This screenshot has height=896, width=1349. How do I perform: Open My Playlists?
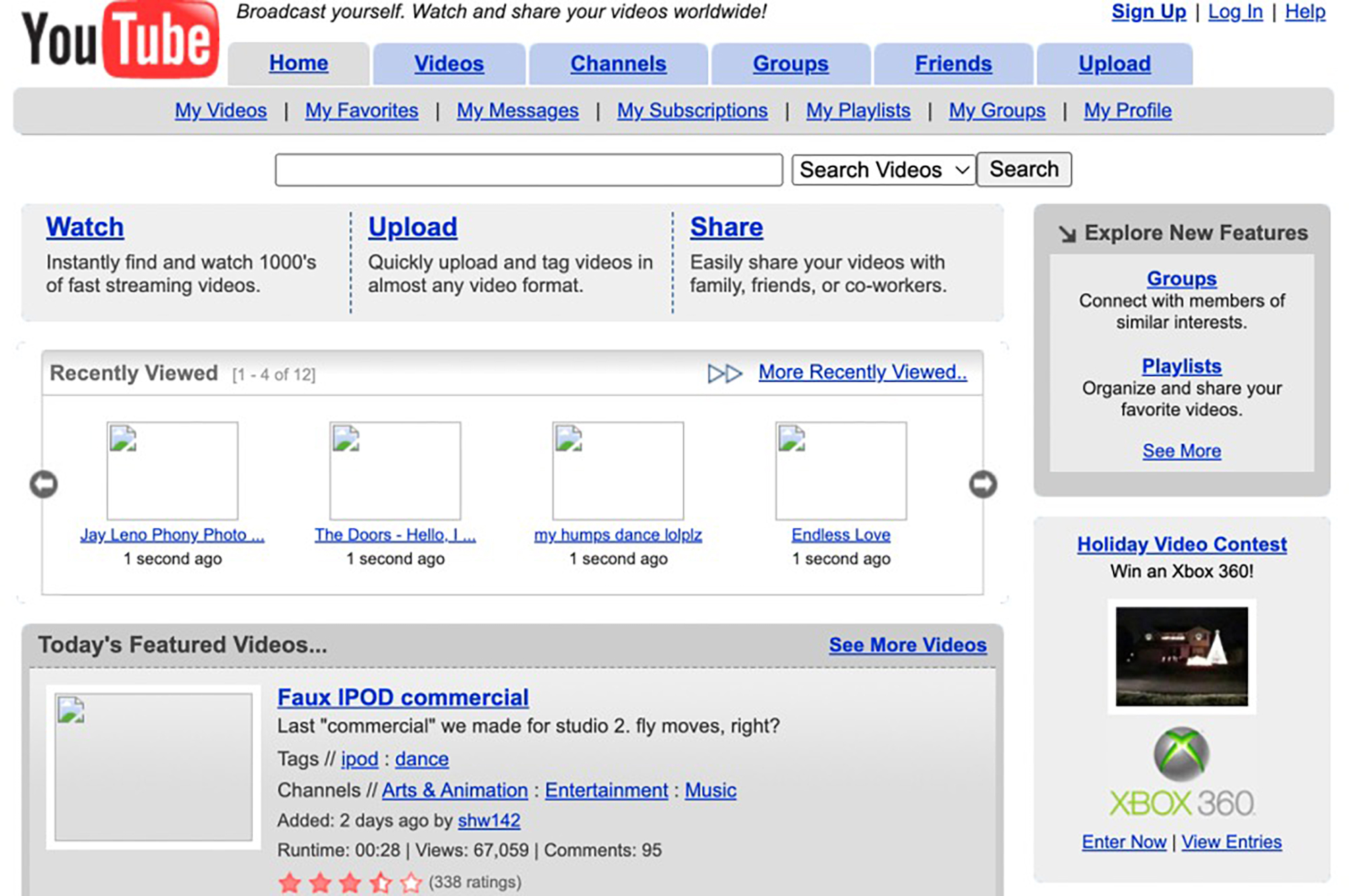(858, 111)
